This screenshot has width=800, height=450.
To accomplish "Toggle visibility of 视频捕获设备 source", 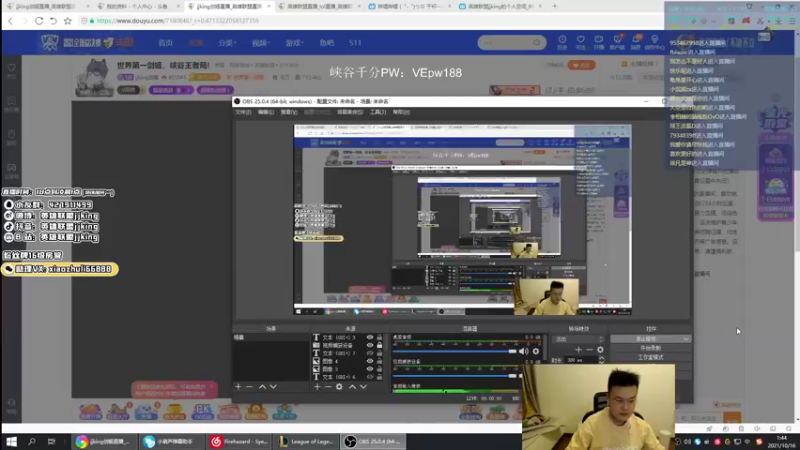I will pyautogui.click(x=370, y=345).
